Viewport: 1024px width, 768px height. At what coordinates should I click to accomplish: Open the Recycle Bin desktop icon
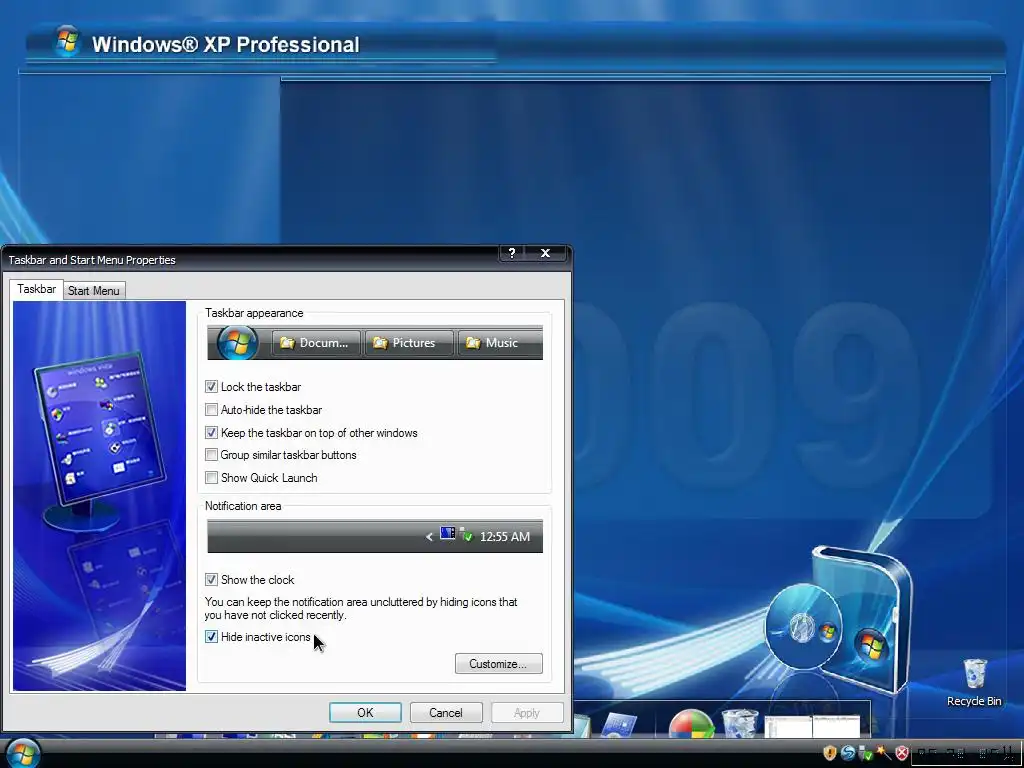[974, 682]
